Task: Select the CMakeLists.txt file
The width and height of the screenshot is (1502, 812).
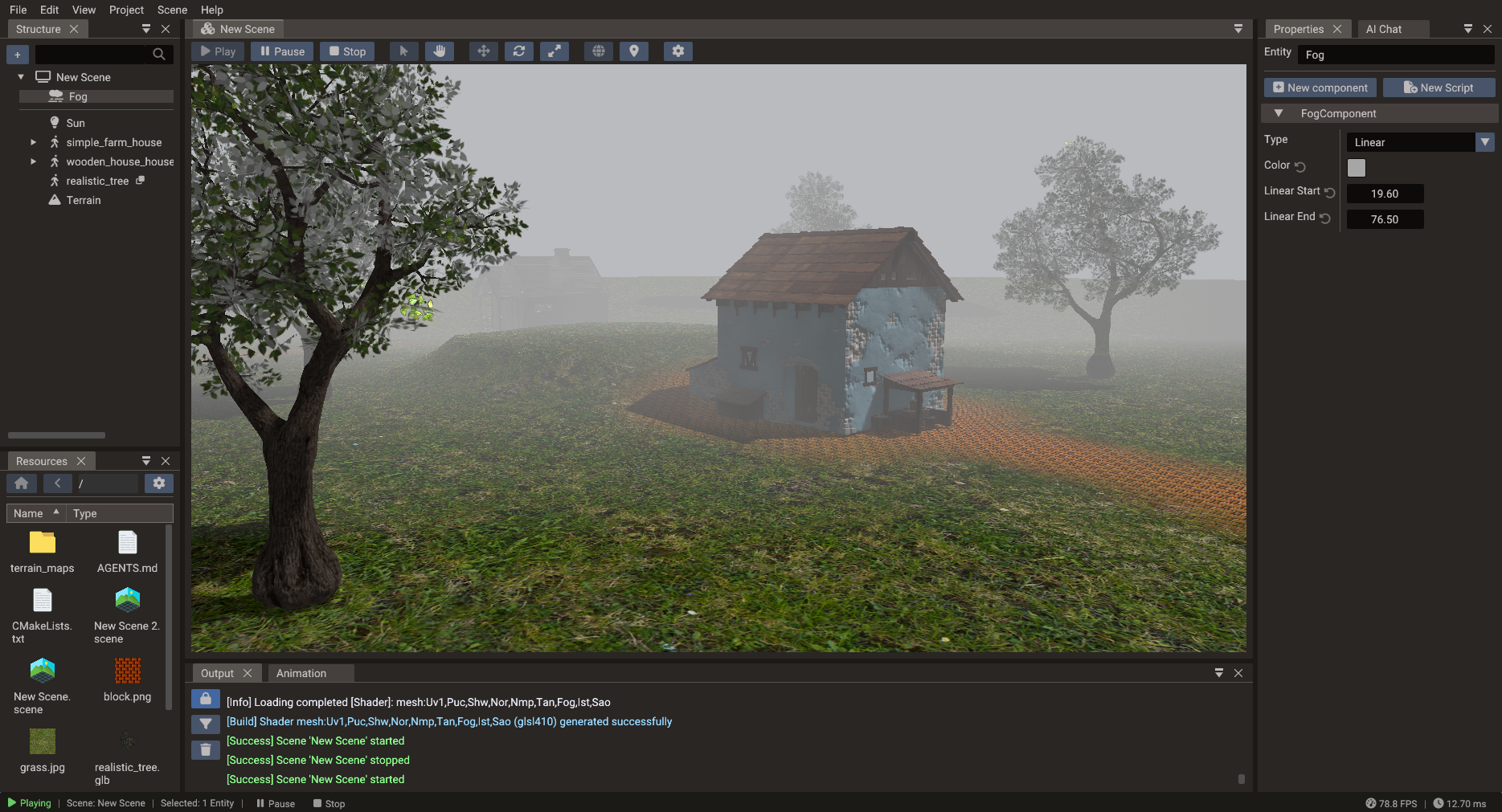Action: click(43, 616)
